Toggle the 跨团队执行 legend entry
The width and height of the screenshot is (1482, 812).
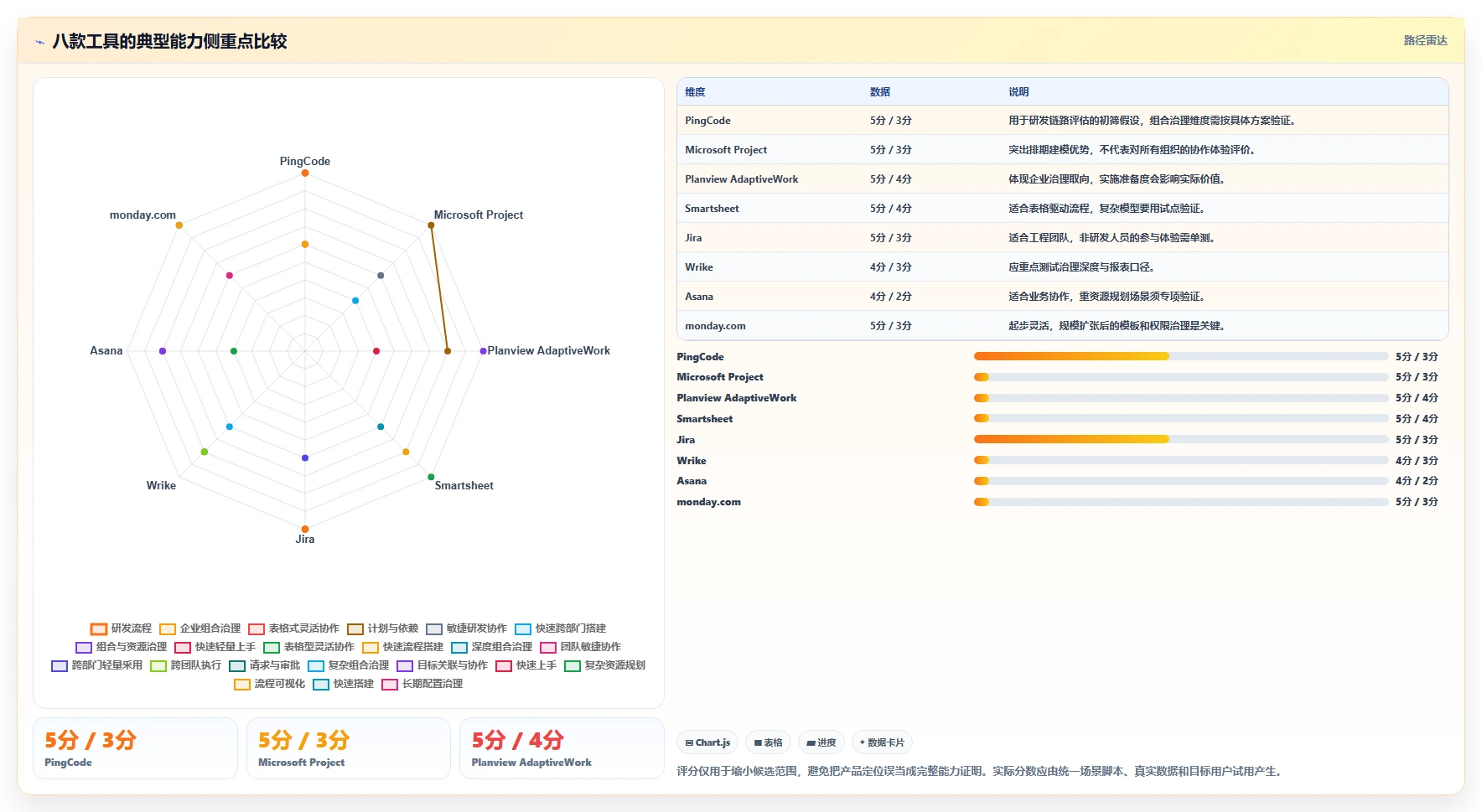point(185,665)
